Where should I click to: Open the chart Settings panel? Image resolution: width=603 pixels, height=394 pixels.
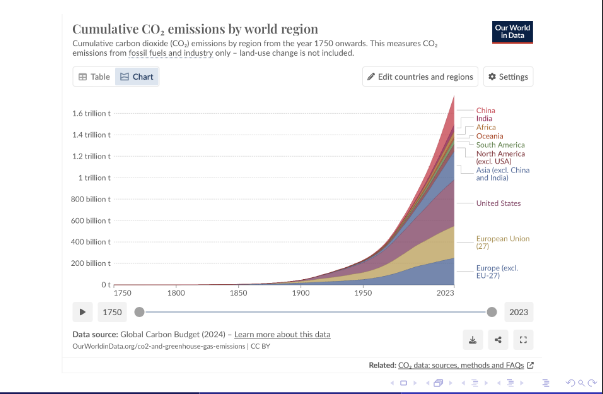pyautogui.click(x=508, y=76)
